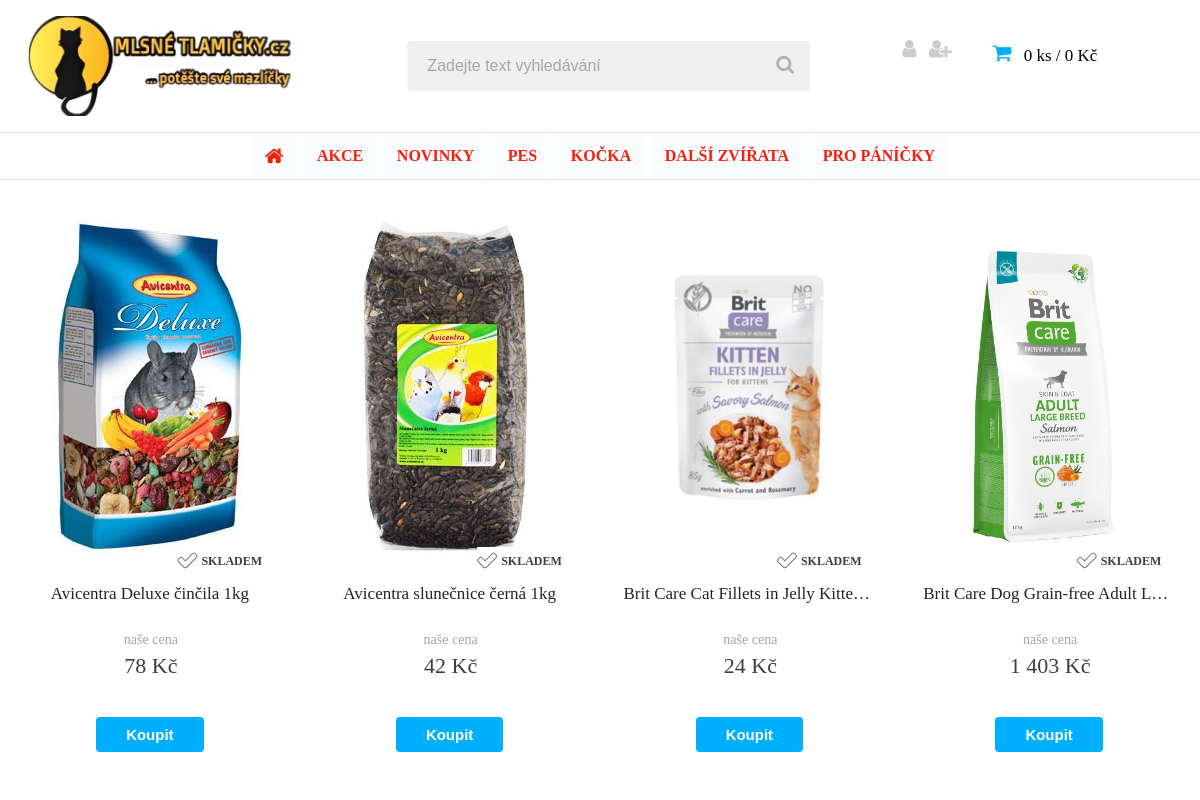Open the shopping cart icon
This screenshot has width=1200, height=800.
(1002, 54)
